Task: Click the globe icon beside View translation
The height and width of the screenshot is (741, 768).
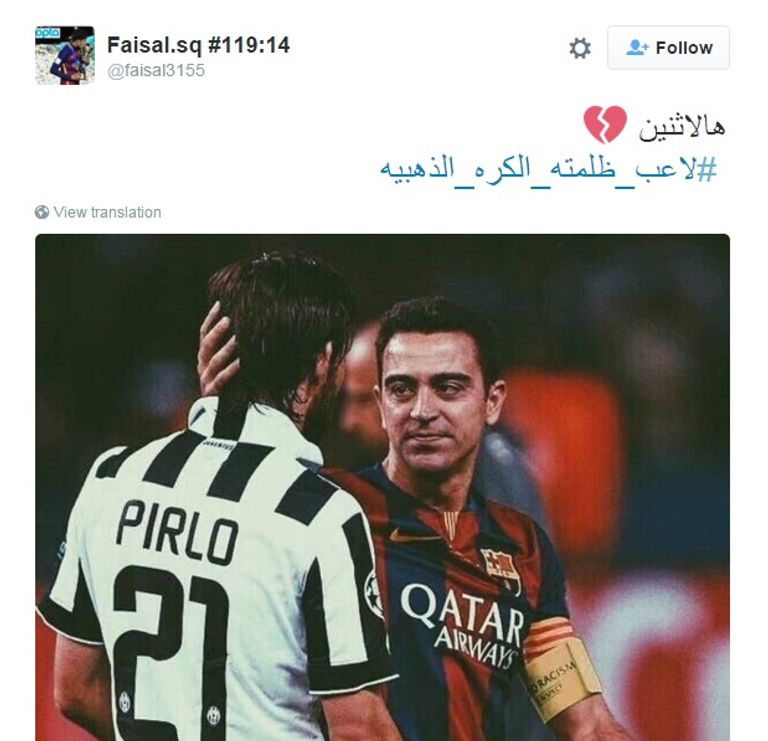Action: (x=42, y=212)
